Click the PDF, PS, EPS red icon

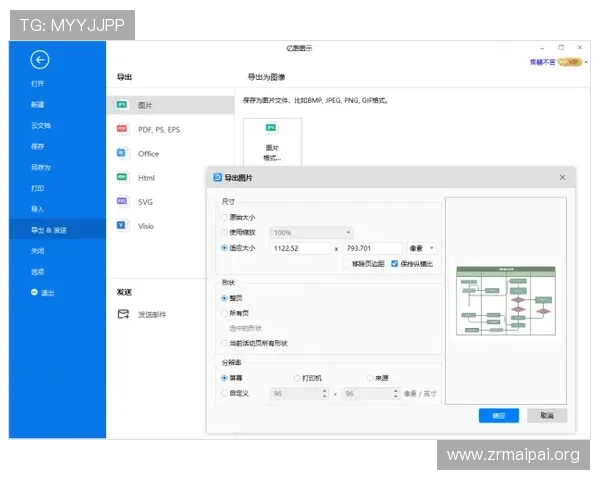[122, 129]
